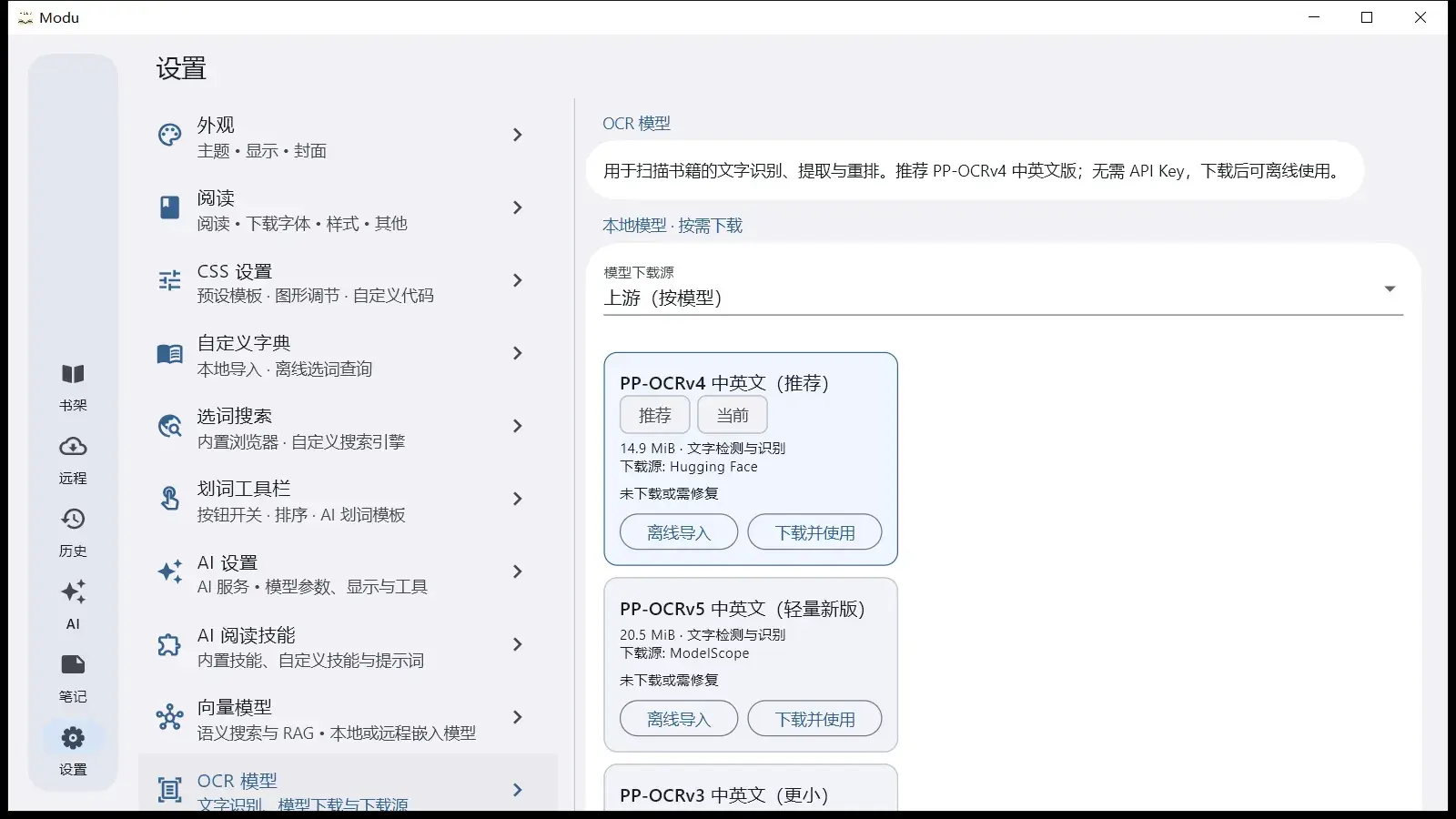Select the 设置 gear sidebar icon
Screen dimensions: 1456x819
tap(73, 738)
